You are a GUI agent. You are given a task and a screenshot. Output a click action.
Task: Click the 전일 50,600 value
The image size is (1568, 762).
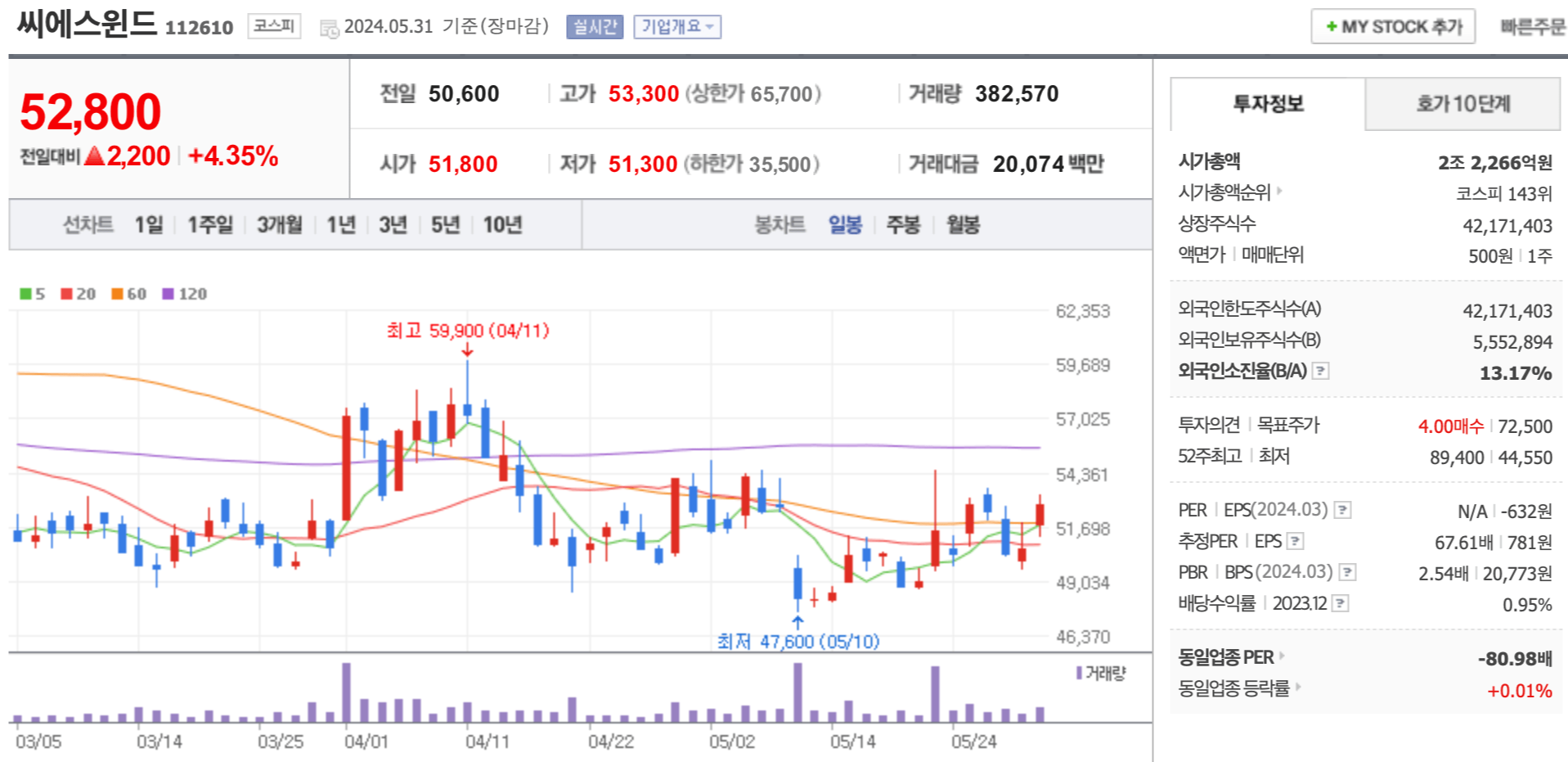point(464,94)
